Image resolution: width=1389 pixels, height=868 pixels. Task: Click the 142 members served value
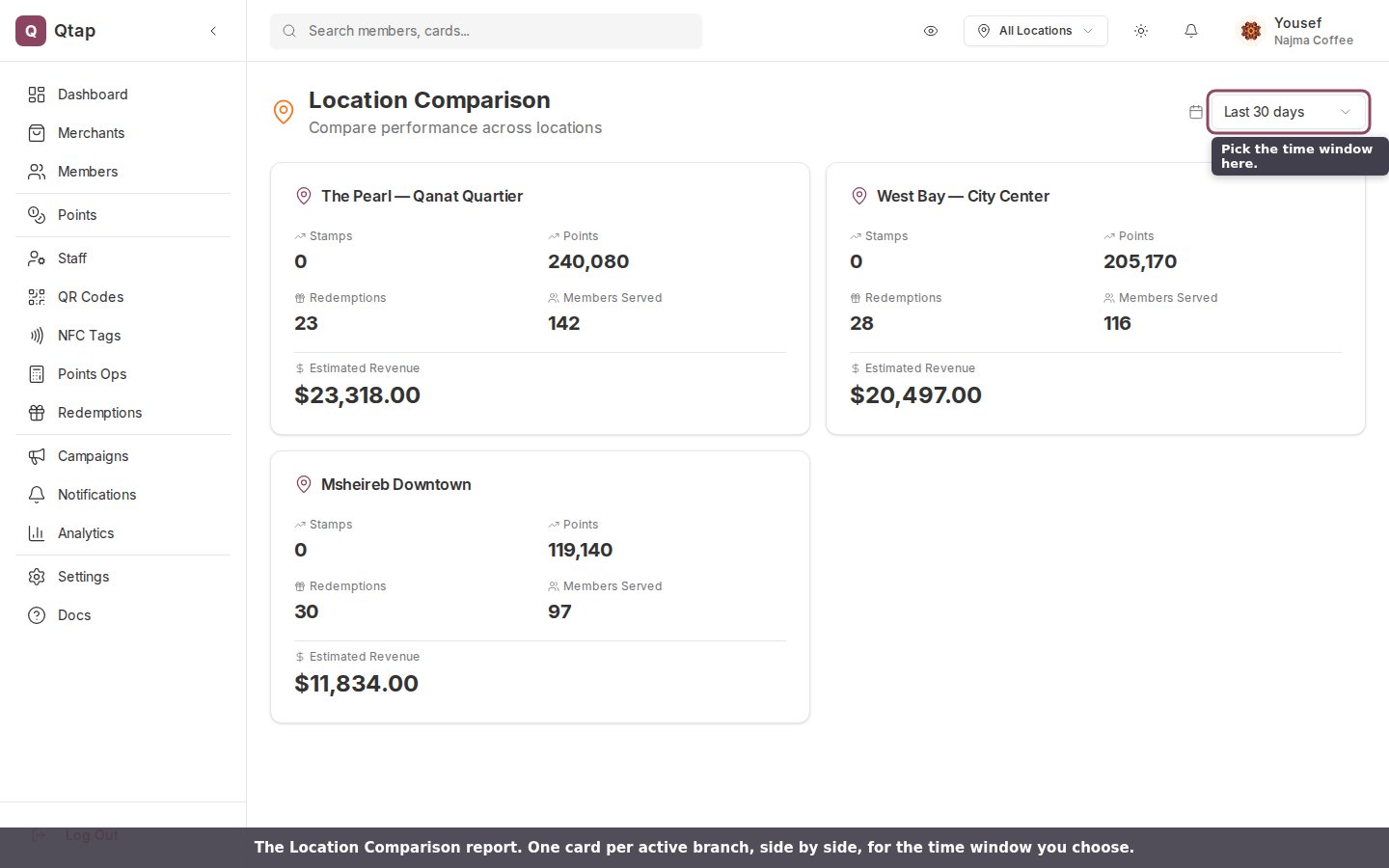click(563, 323)
